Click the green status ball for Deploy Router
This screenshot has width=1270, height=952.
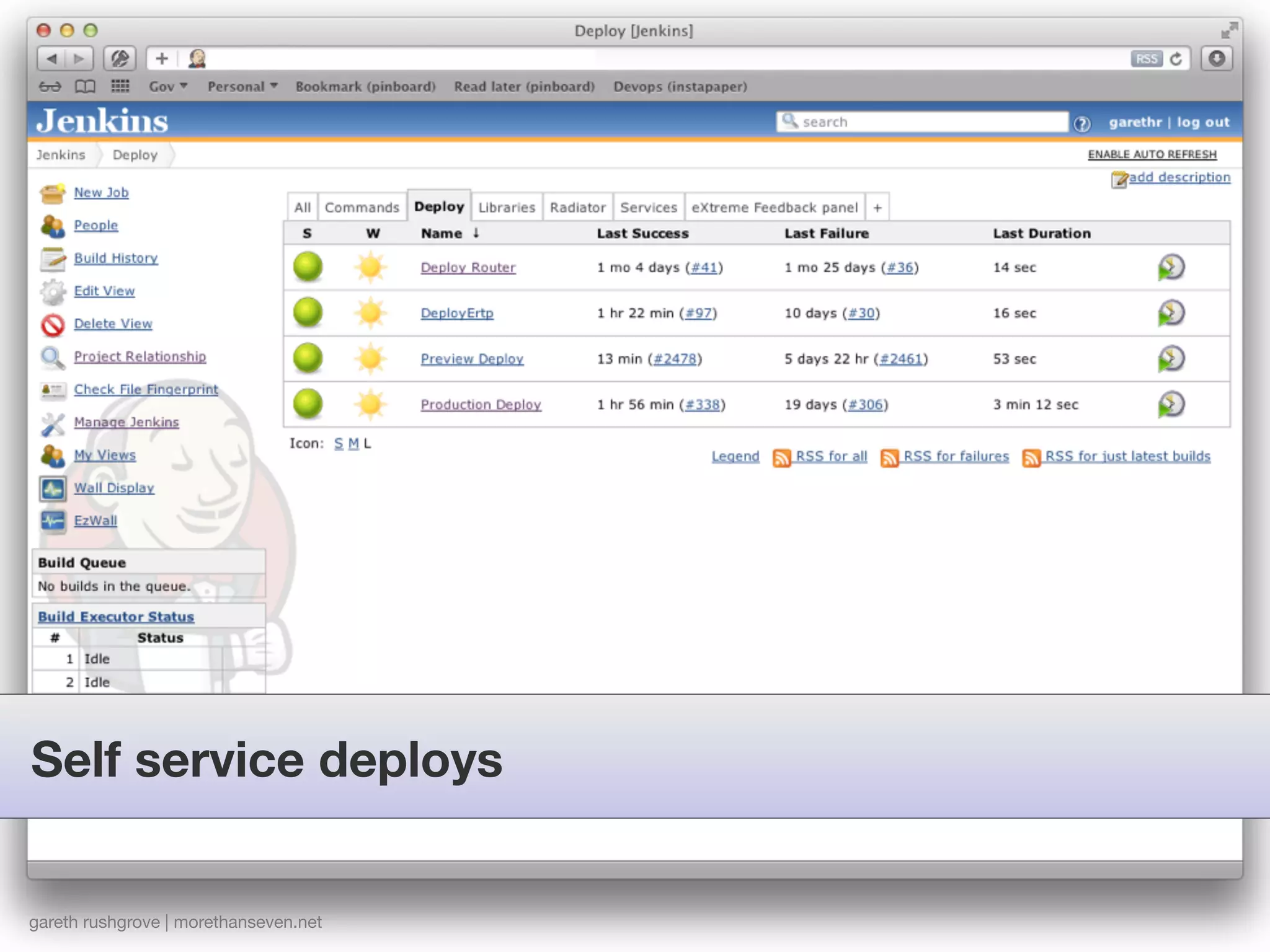pos(308,267)
